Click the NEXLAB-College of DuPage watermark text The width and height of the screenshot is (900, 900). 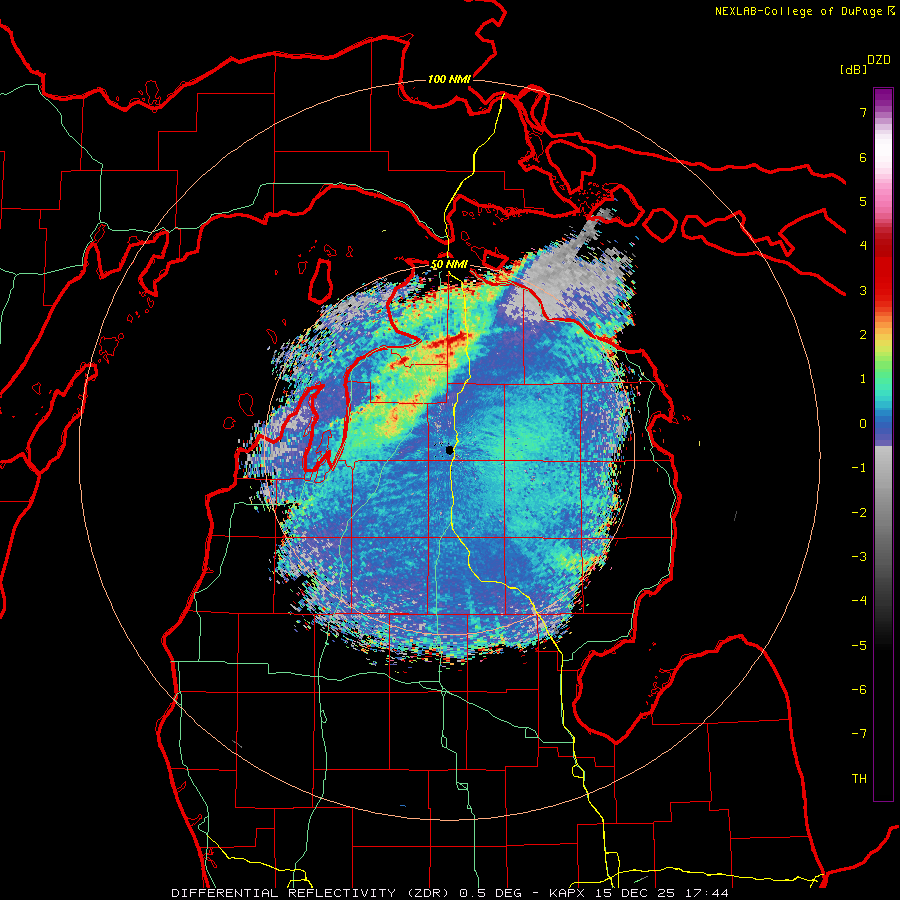click(x=798, y=11)
